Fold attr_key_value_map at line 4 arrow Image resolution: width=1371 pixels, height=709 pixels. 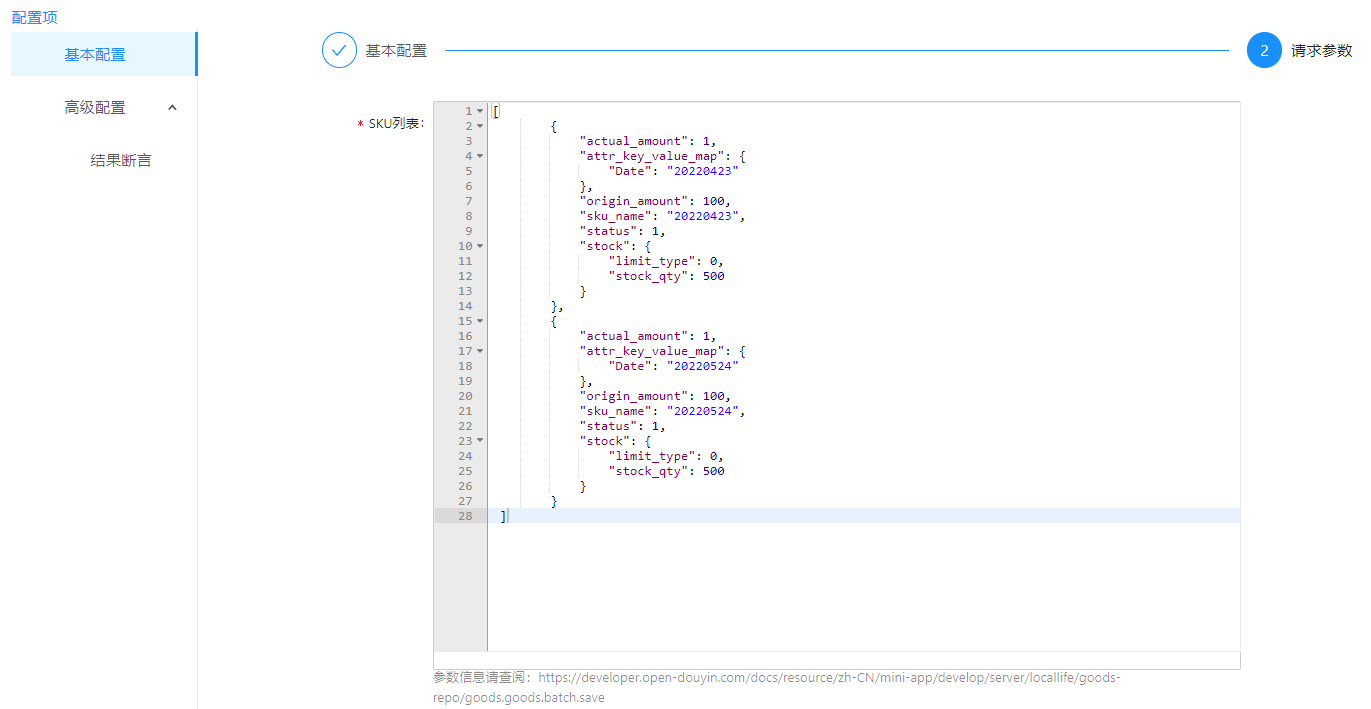click(480, 156)
